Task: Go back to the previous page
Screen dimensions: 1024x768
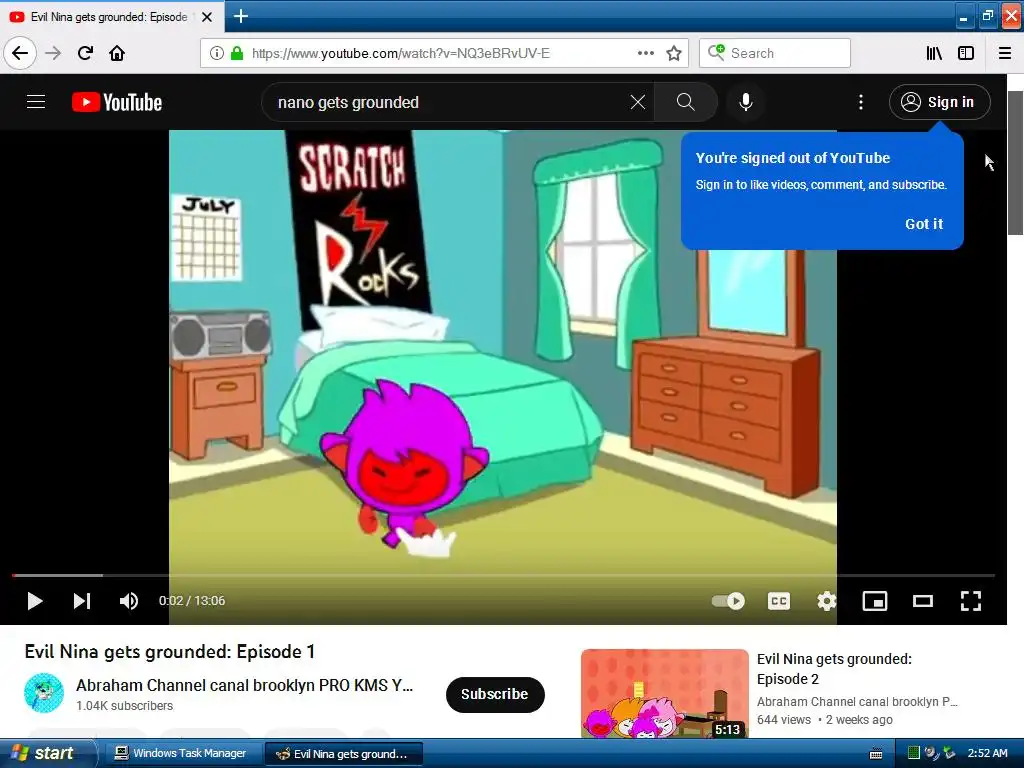Action: tap(20, 53)
